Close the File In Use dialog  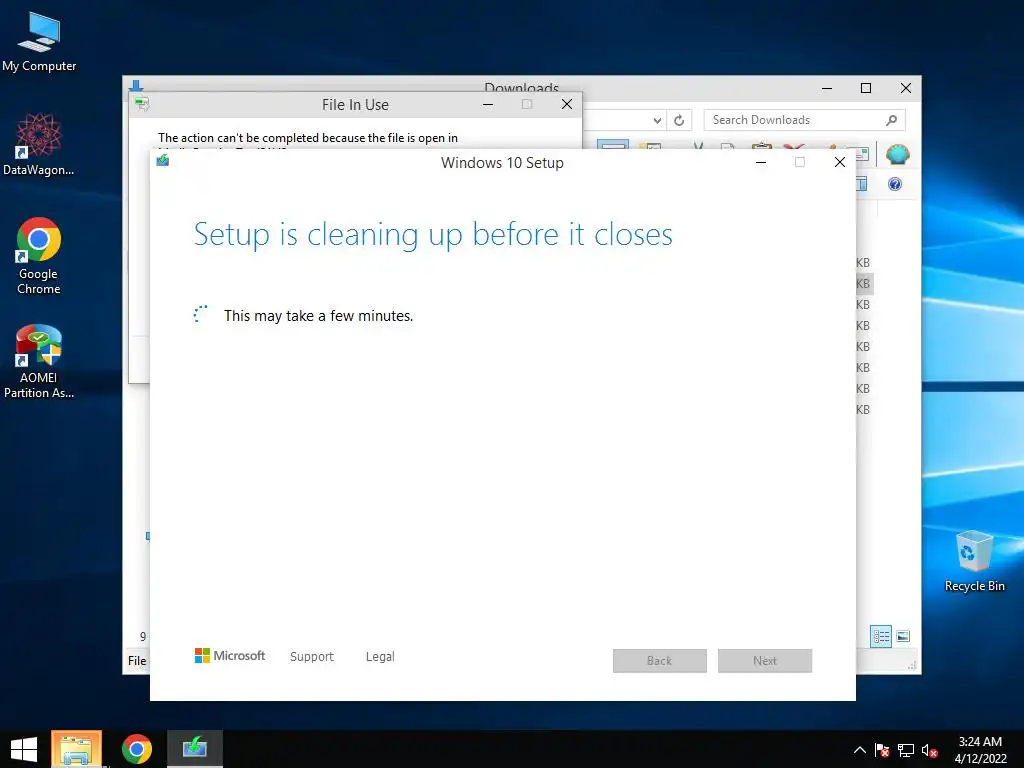point(567,104)
